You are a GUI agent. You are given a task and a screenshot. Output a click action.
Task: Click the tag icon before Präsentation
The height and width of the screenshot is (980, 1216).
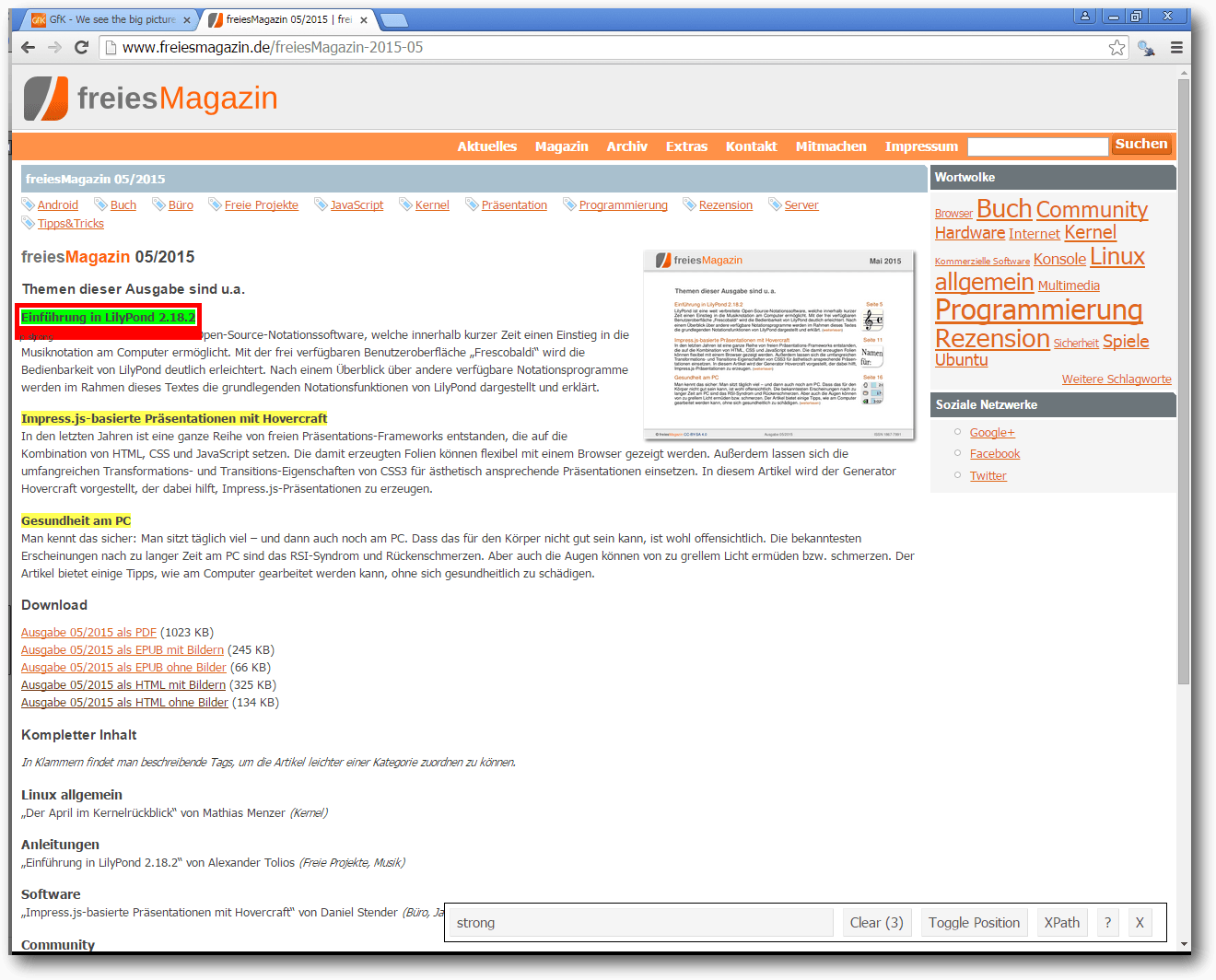[473, 204]
